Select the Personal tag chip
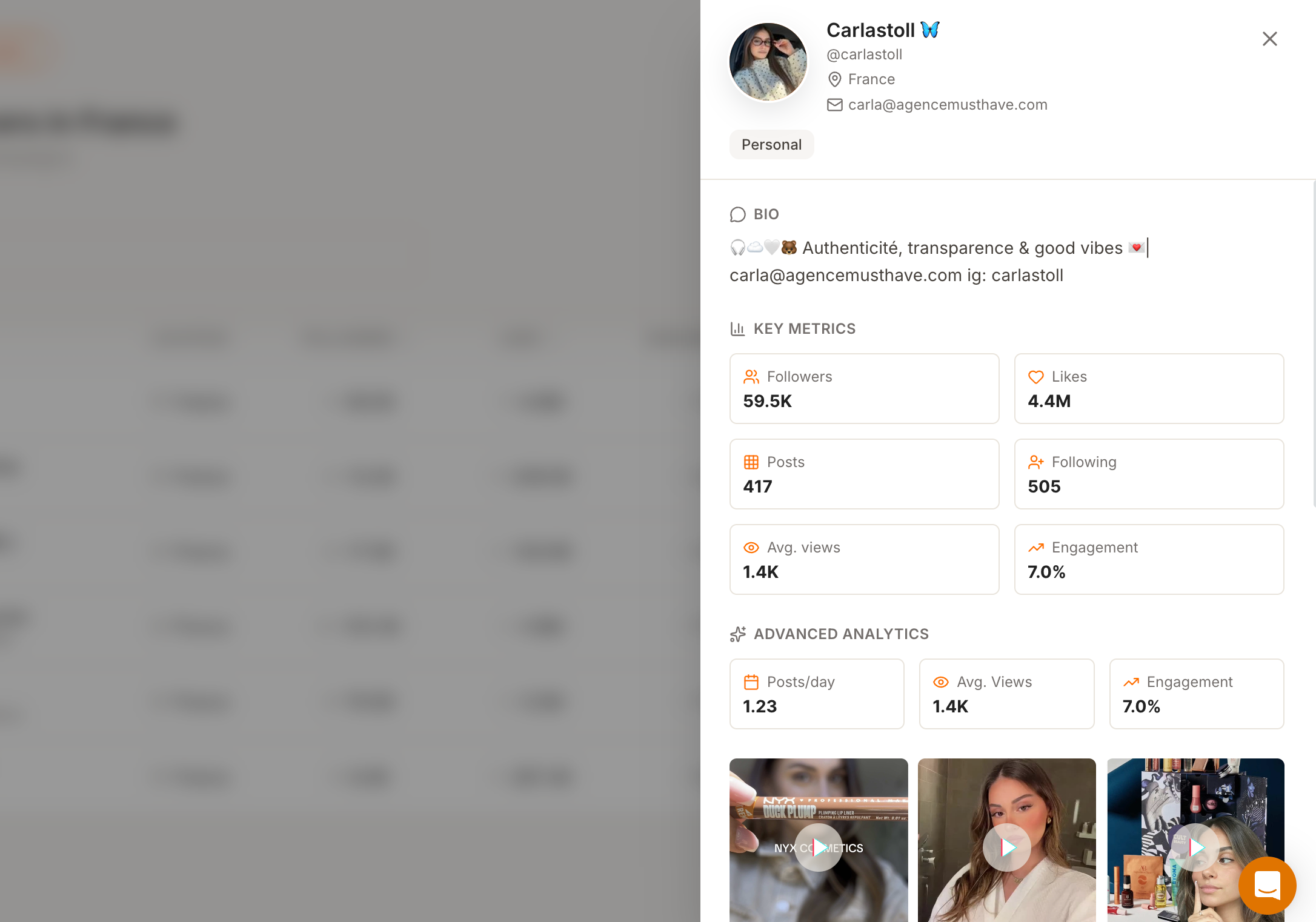The image size is (1316, 922). point(771,145)
